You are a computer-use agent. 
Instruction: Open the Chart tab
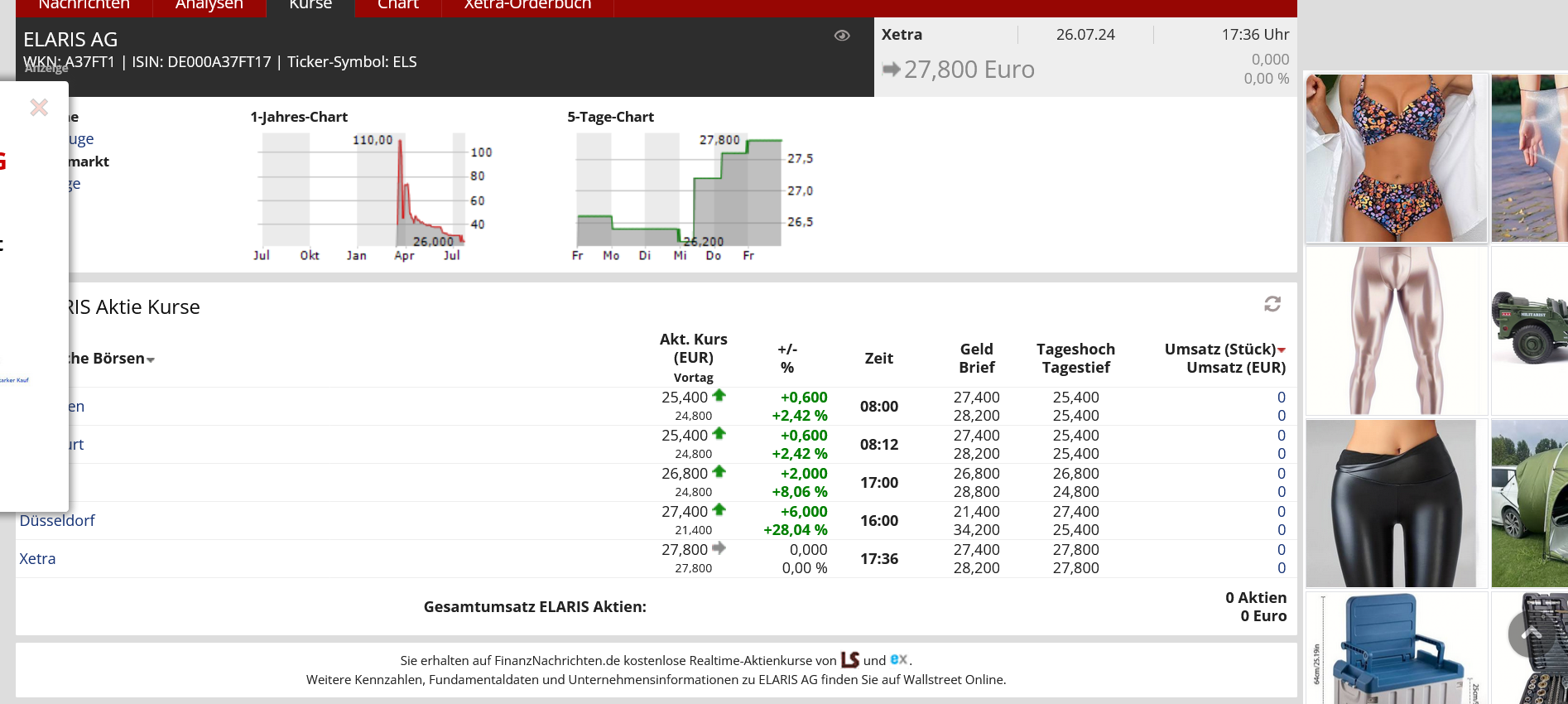point(398,6)
